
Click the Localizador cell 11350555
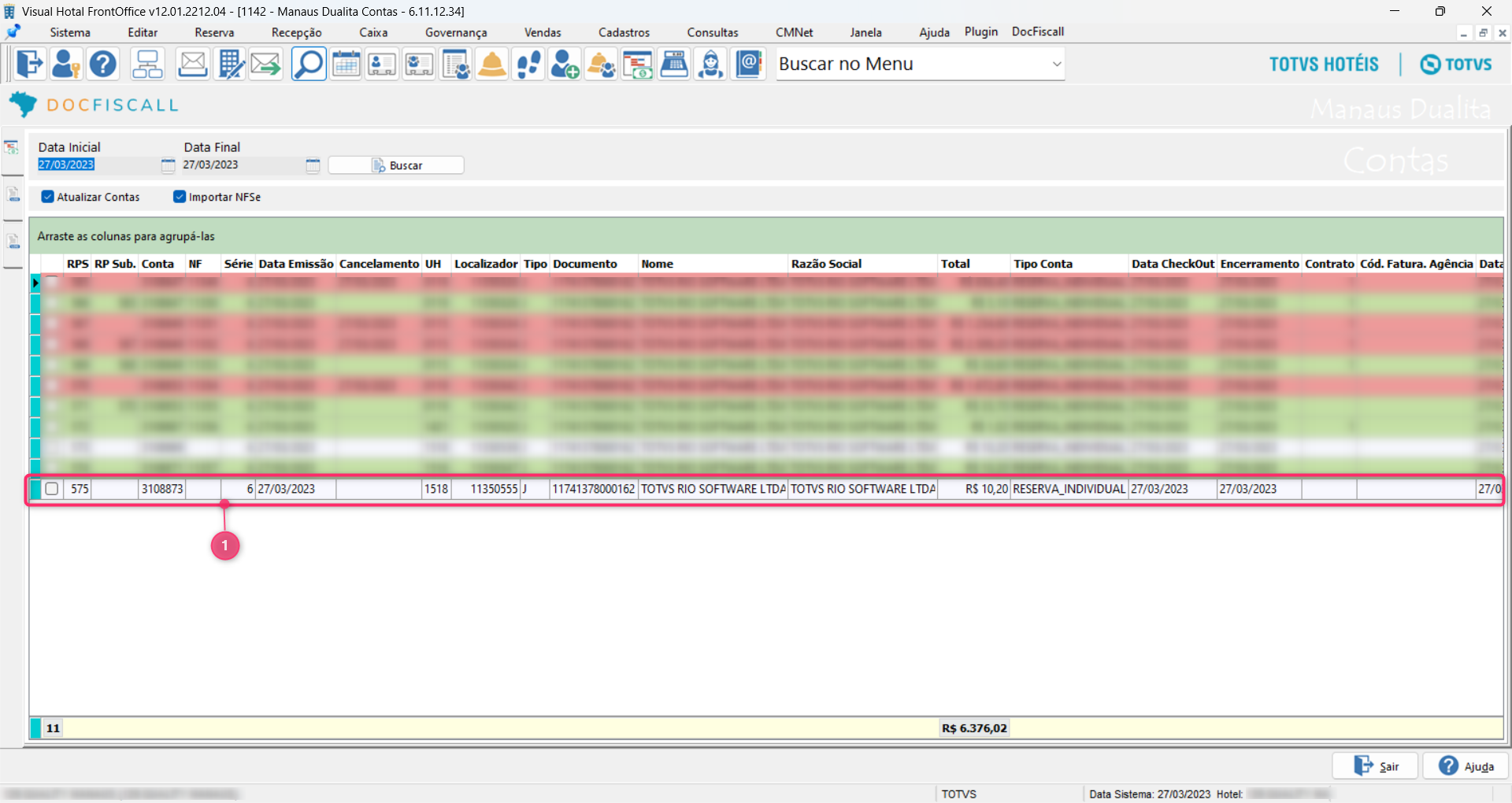486,489
